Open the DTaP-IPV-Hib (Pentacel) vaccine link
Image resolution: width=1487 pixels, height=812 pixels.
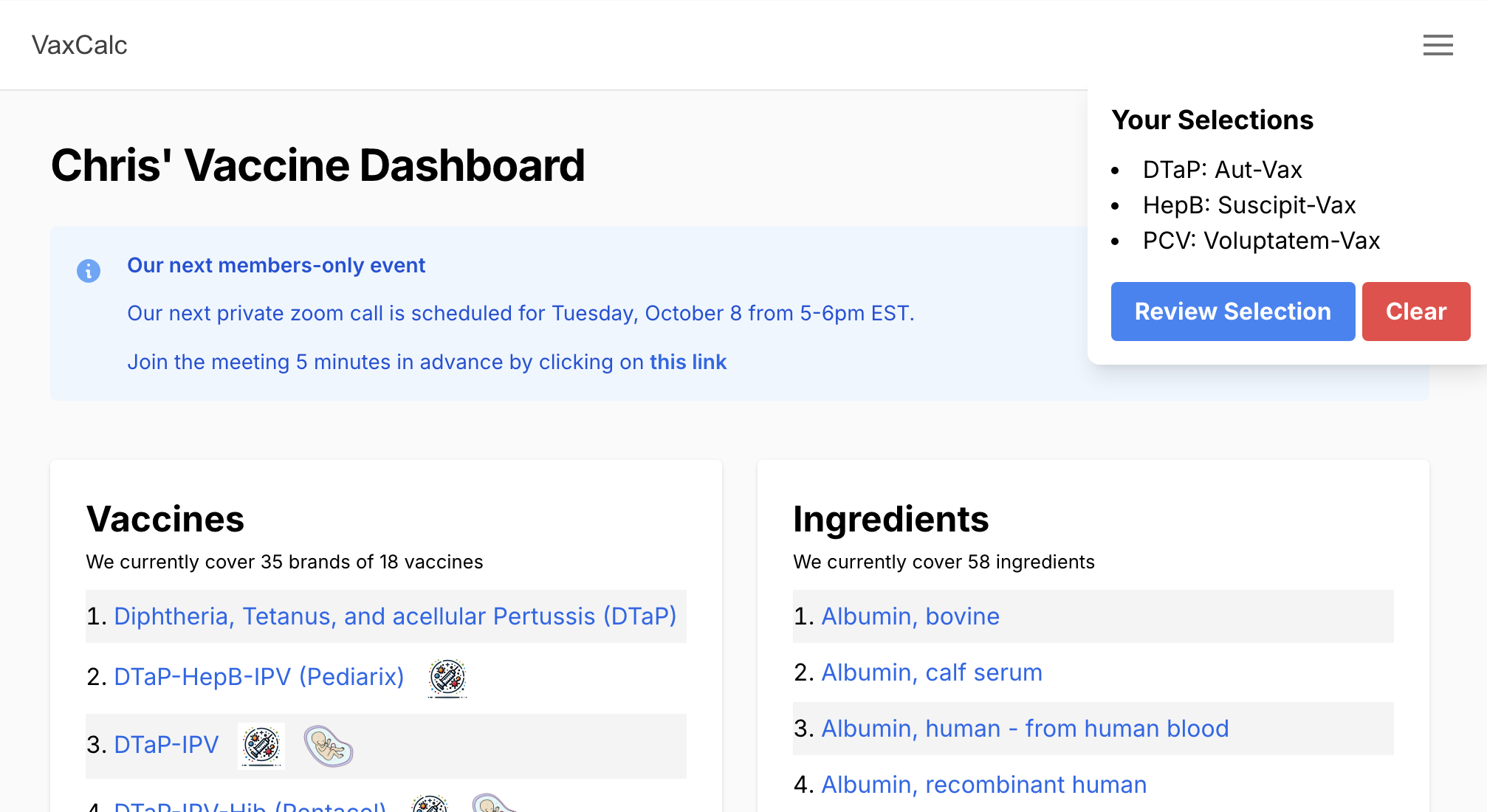coord(250,805)
